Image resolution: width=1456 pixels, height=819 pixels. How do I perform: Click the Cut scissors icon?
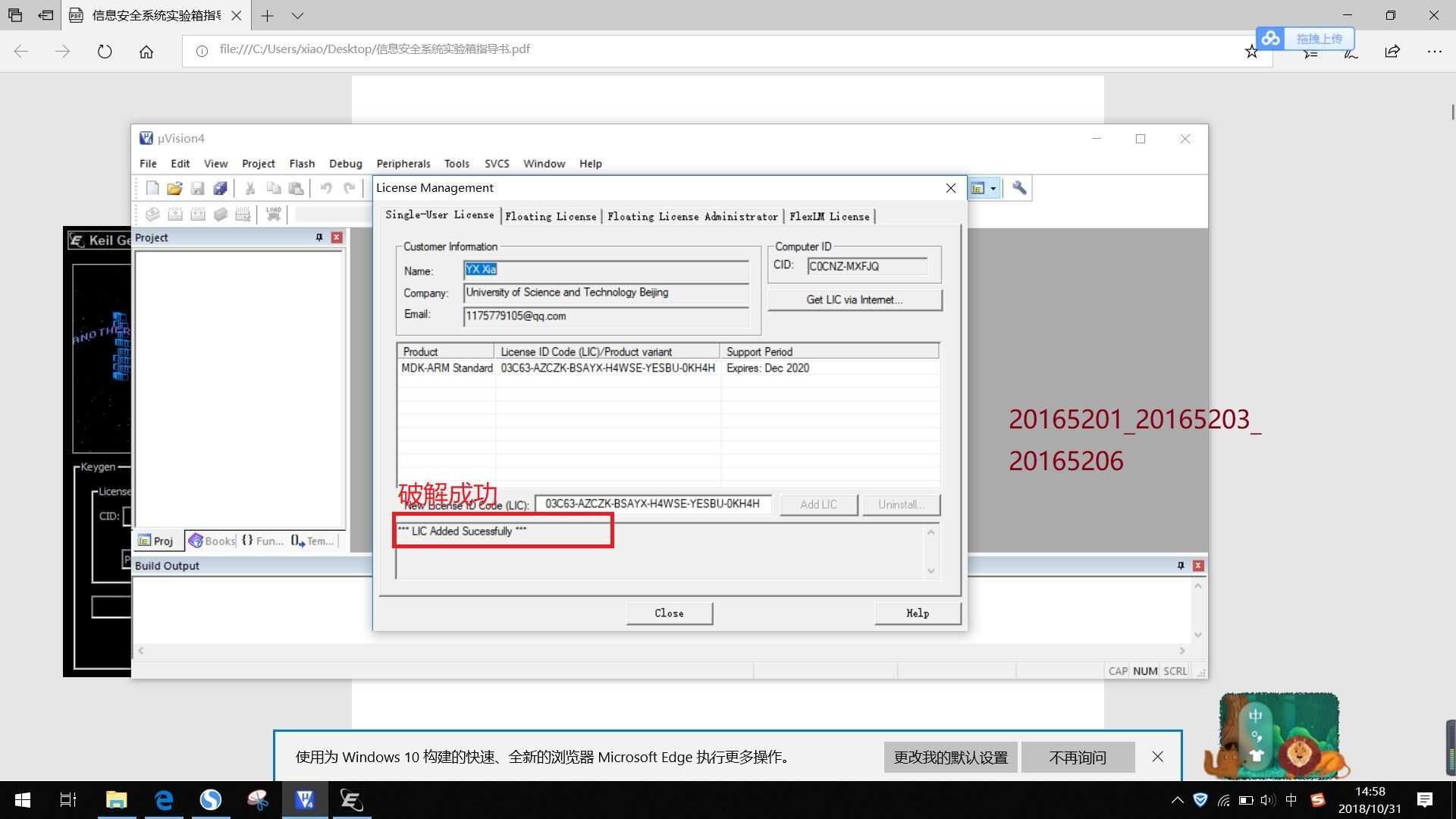click(x=249, y=188)
